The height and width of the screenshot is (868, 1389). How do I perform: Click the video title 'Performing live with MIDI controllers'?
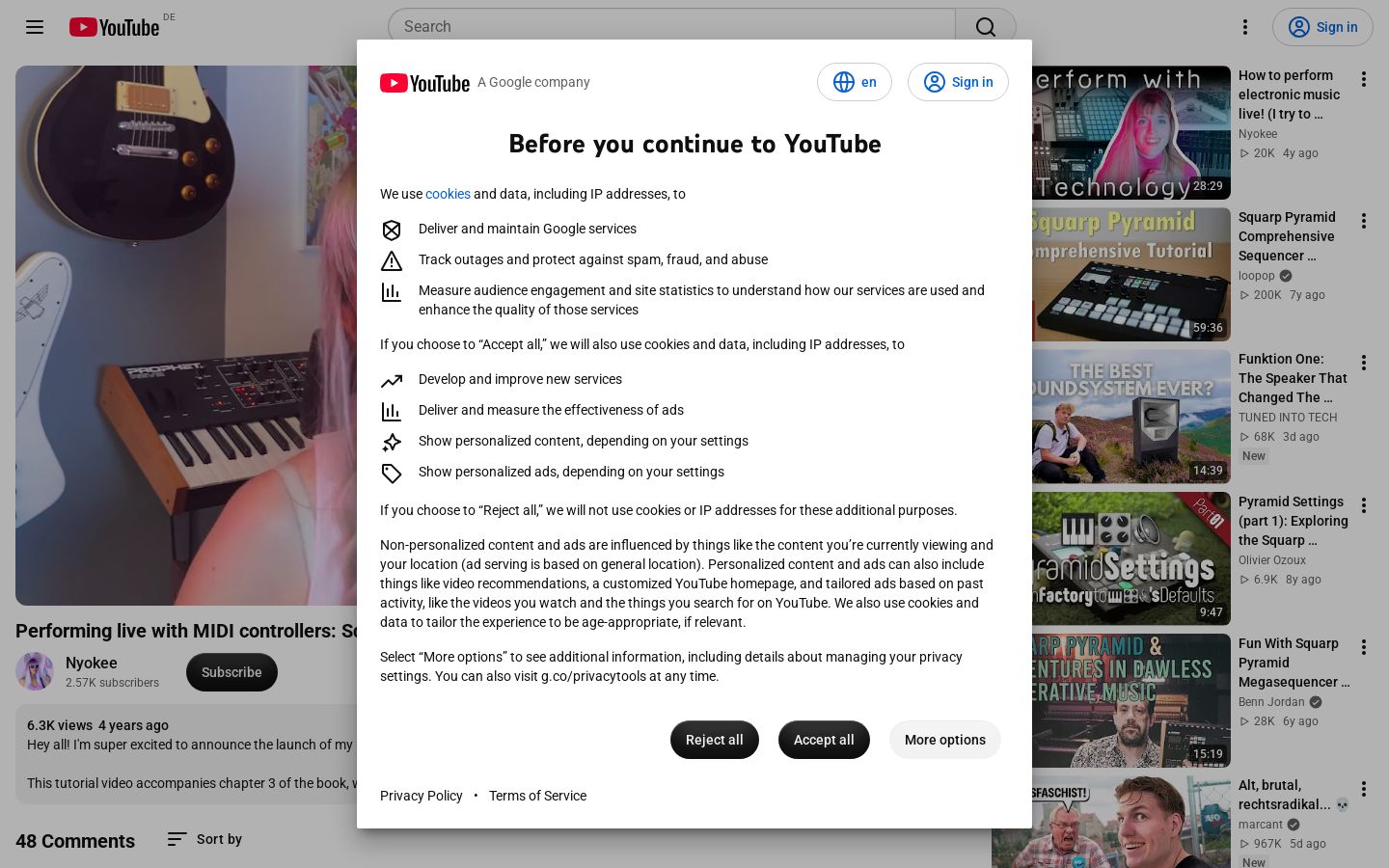[x=187, y=631]
